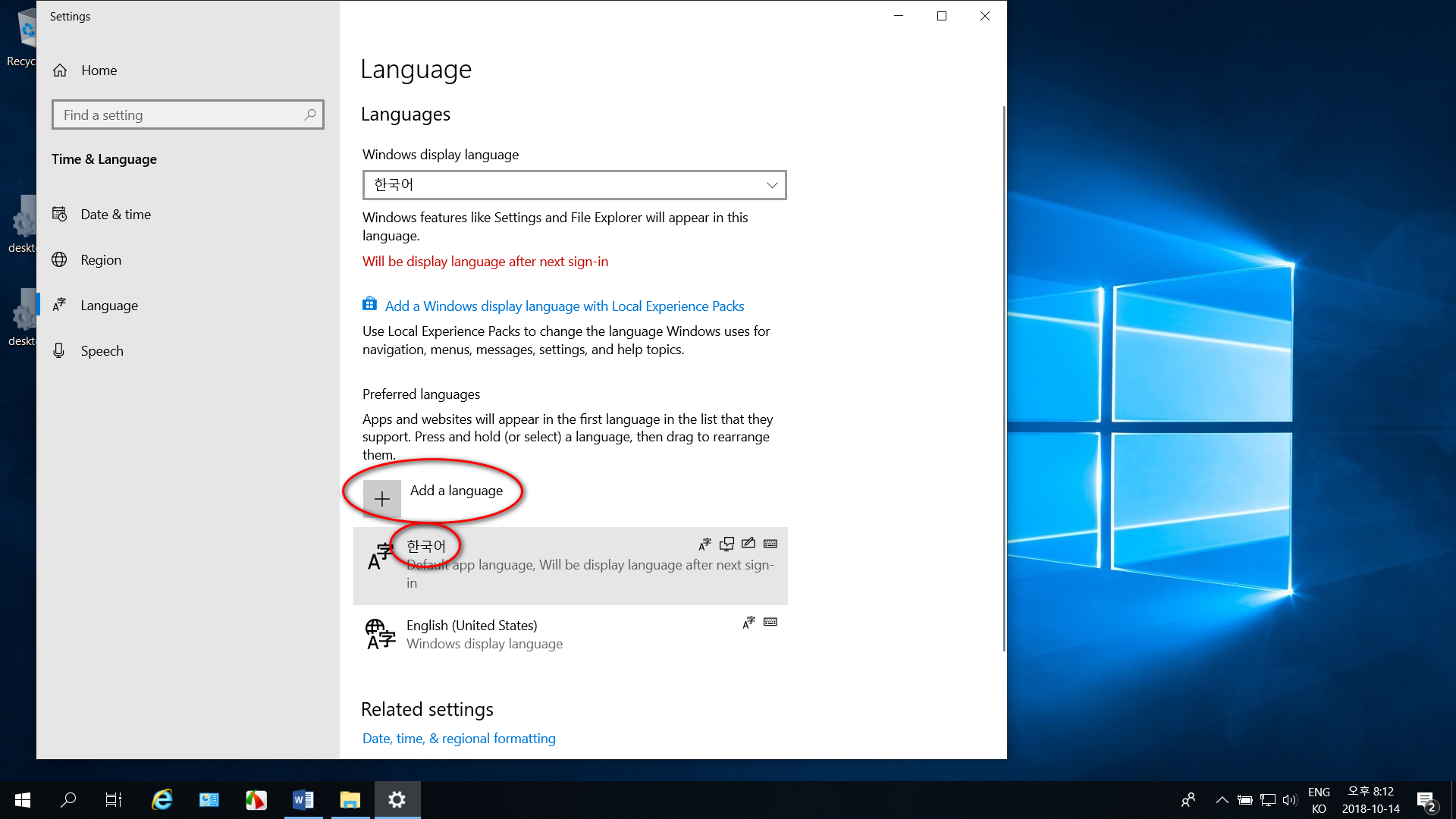This screenshot has width=1456, height=819.
Task: Click the Speech settings option
Action: click(102, 350)
